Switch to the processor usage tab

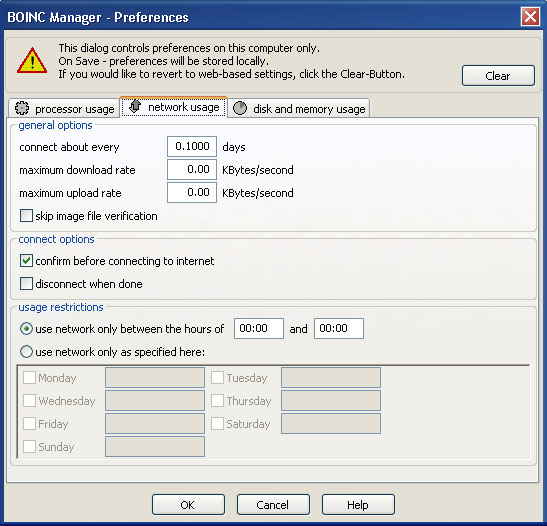[x=64, y=108]
